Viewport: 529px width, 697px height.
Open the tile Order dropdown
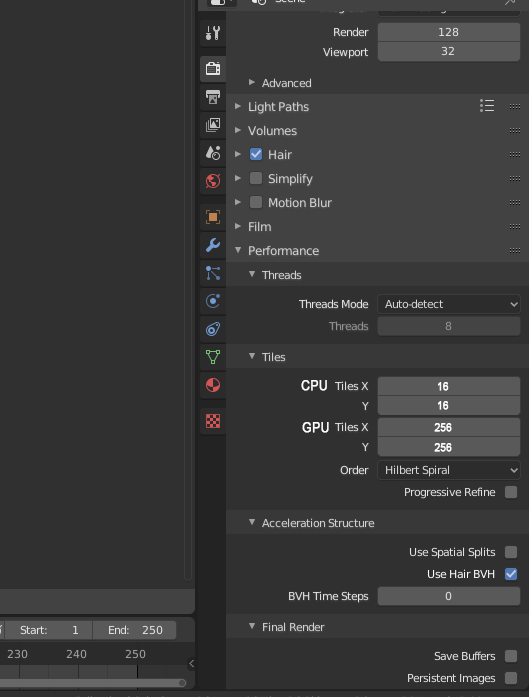449,470
